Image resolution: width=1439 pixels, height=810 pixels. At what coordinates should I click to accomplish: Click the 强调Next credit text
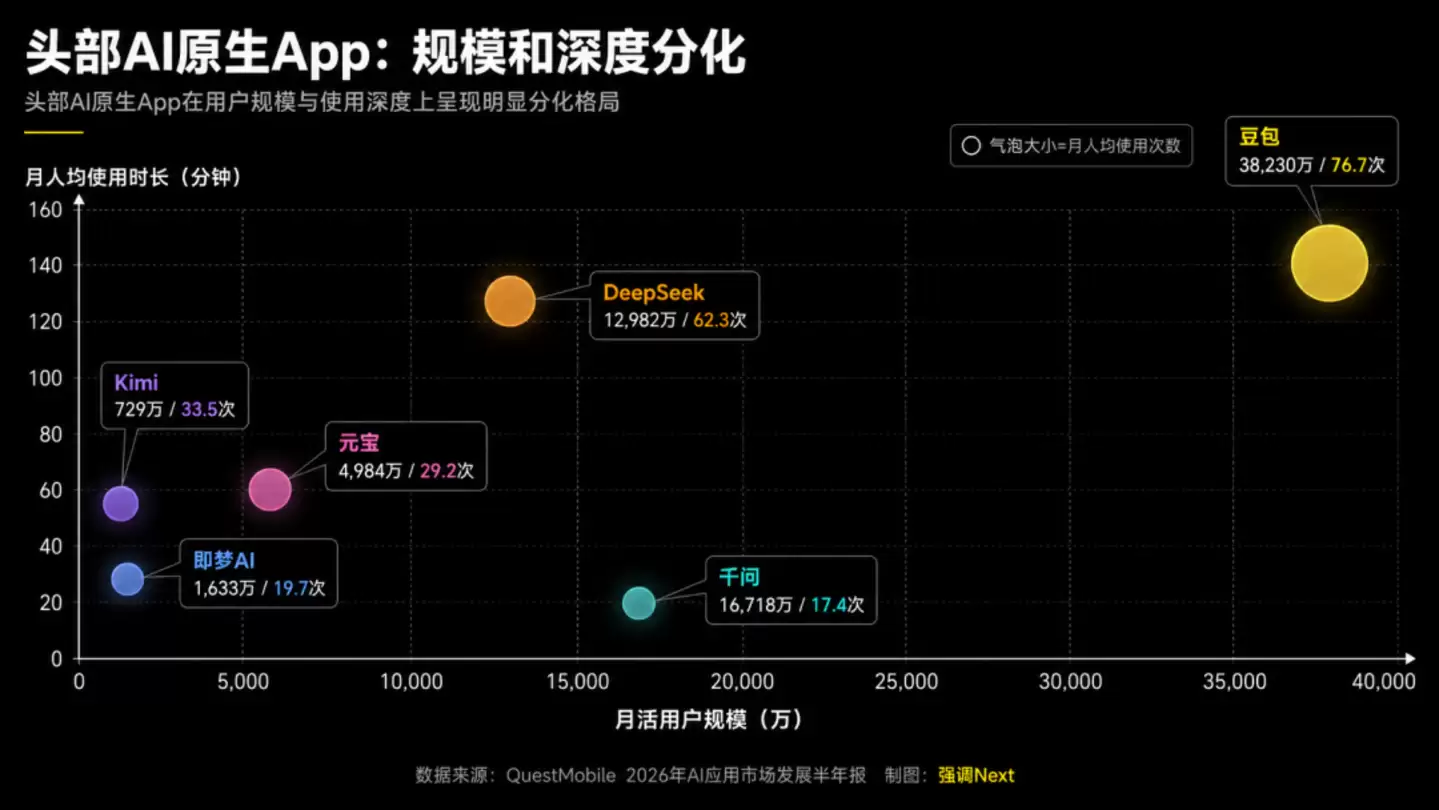pos(976,775)
